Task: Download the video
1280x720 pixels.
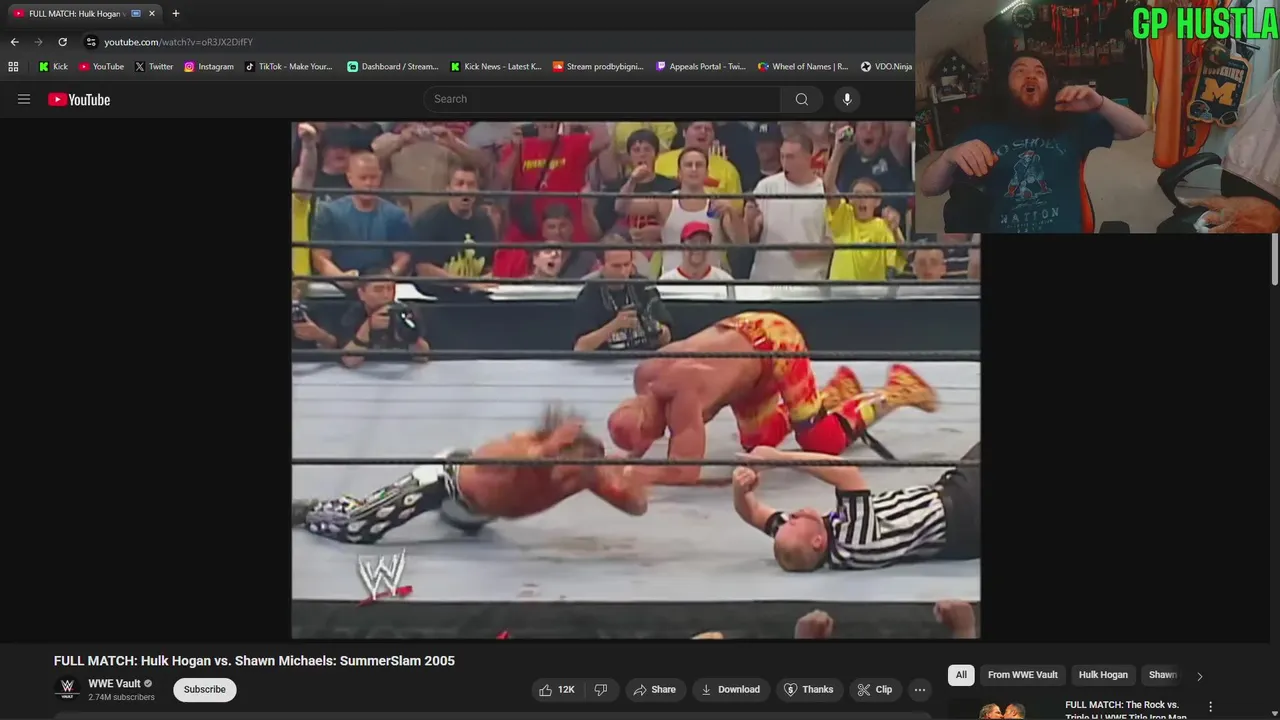Action: pos(730,689)
